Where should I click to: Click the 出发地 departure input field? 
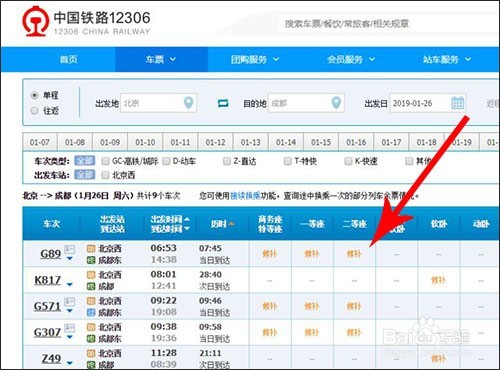point(158,103)
